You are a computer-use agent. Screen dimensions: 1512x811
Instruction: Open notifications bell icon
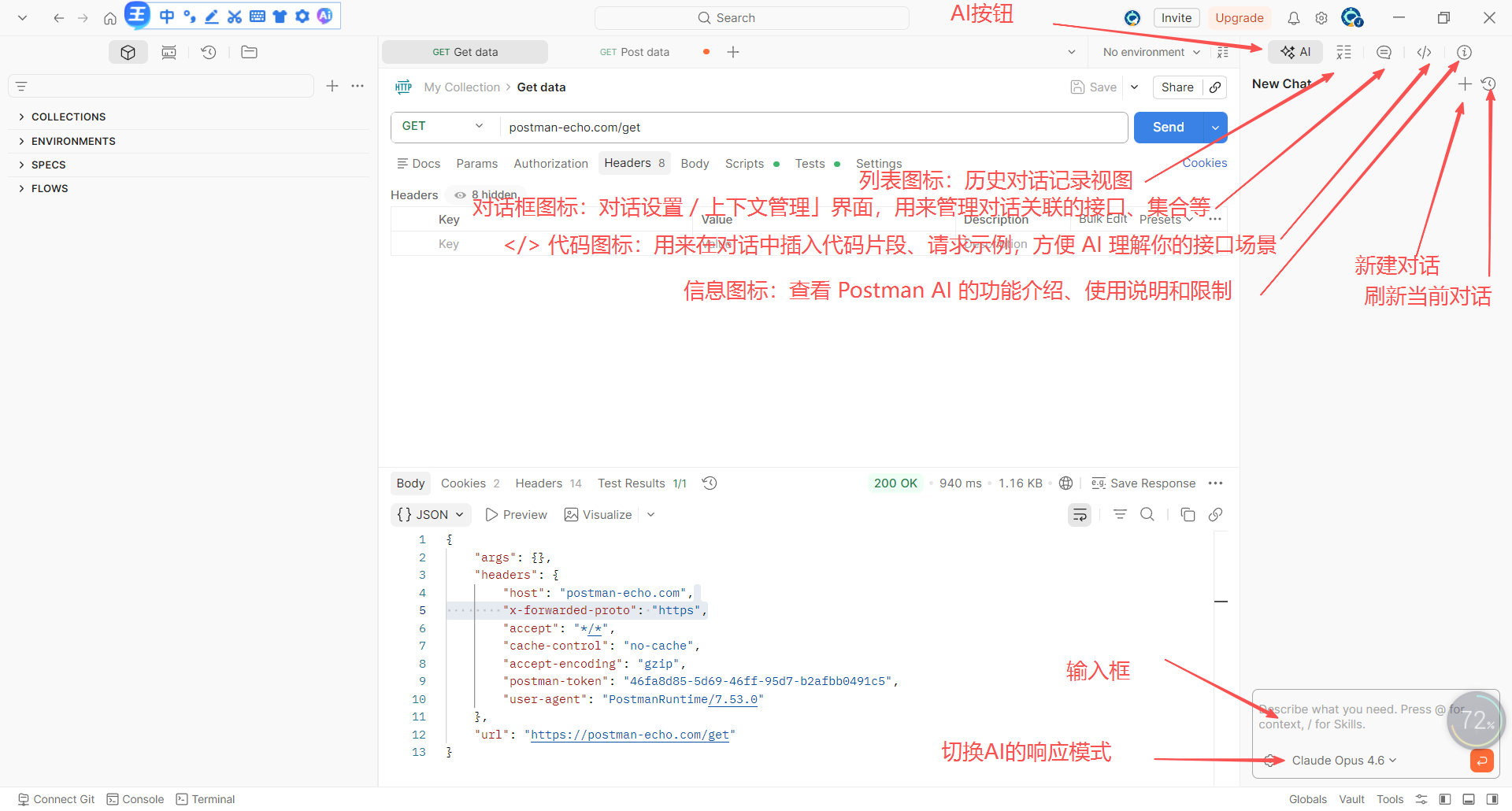pyautogui.click(x=1294, y=18)
